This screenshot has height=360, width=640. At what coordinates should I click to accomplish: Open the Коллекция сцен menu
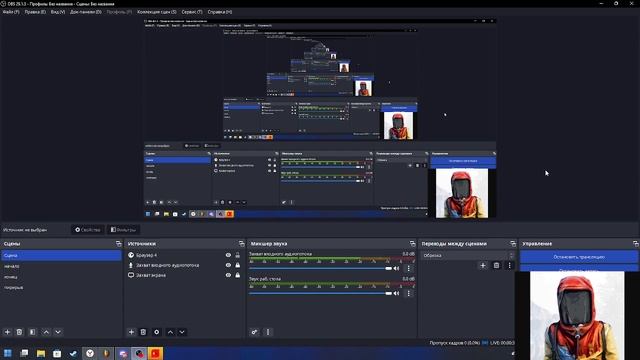(x=157, y=12)
